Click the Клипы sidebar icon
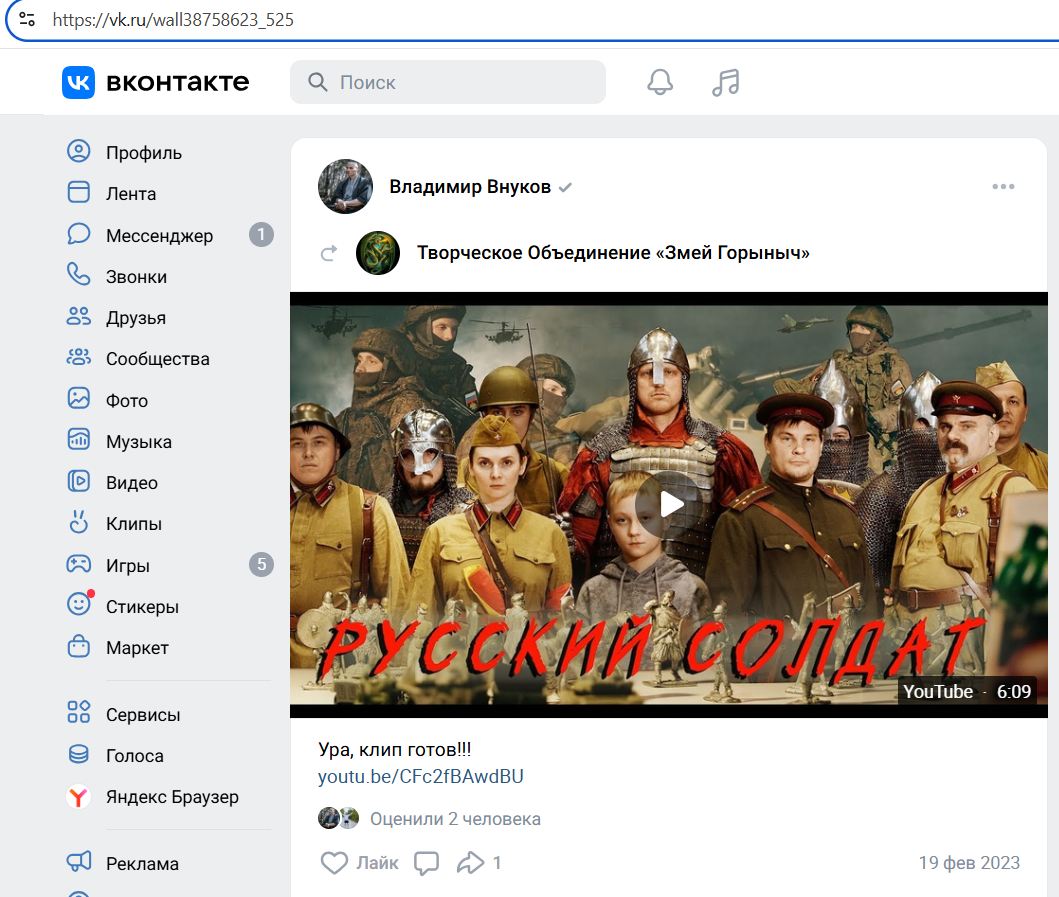Viewport: 1059px width, 897px height. point(78,522)
